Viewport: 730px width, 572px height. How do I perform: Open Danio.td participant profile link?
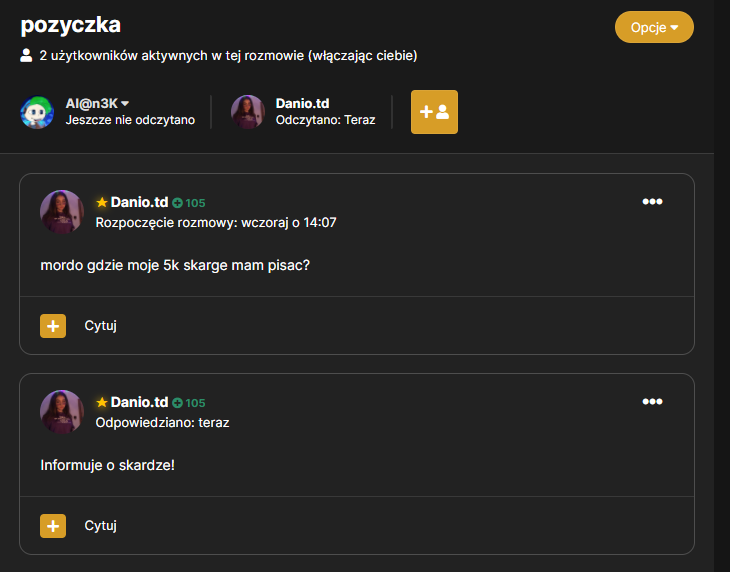(x=302, y=103)
